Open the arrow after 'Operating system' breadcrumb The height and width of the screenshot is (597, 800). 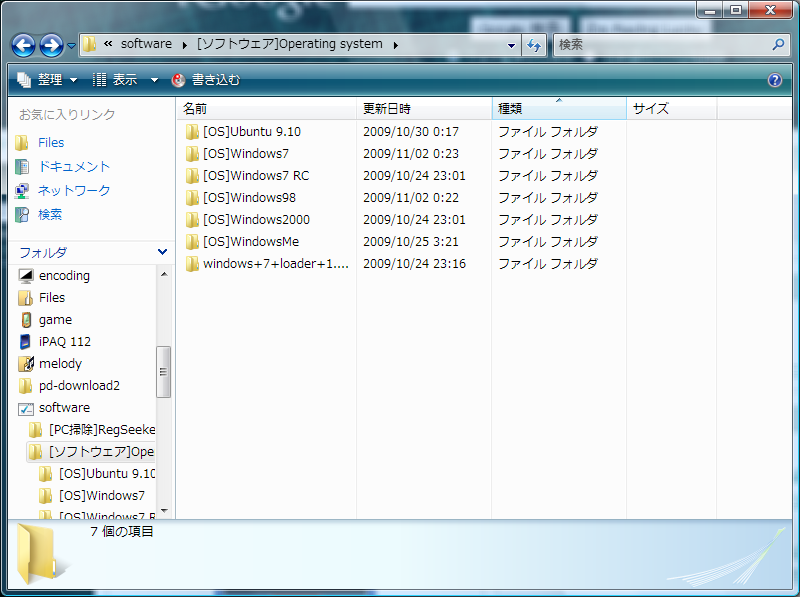coord(396,45)
